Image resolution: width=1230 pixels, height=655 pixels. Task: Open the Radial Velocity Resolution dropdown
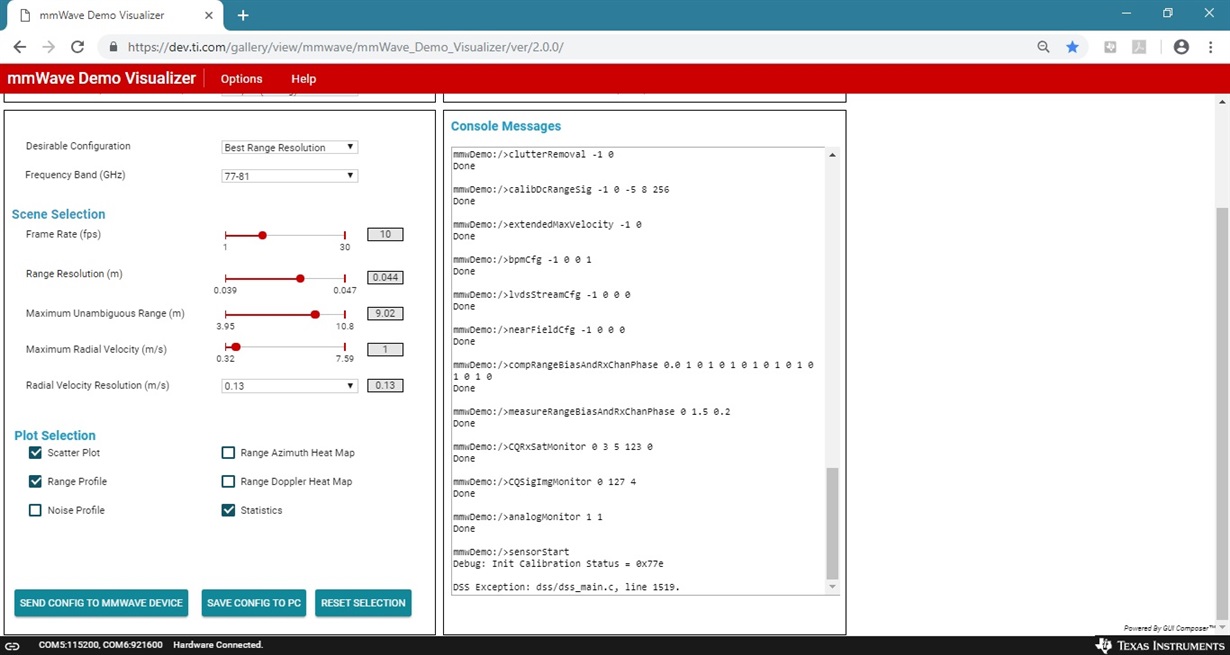click(289, 386)
